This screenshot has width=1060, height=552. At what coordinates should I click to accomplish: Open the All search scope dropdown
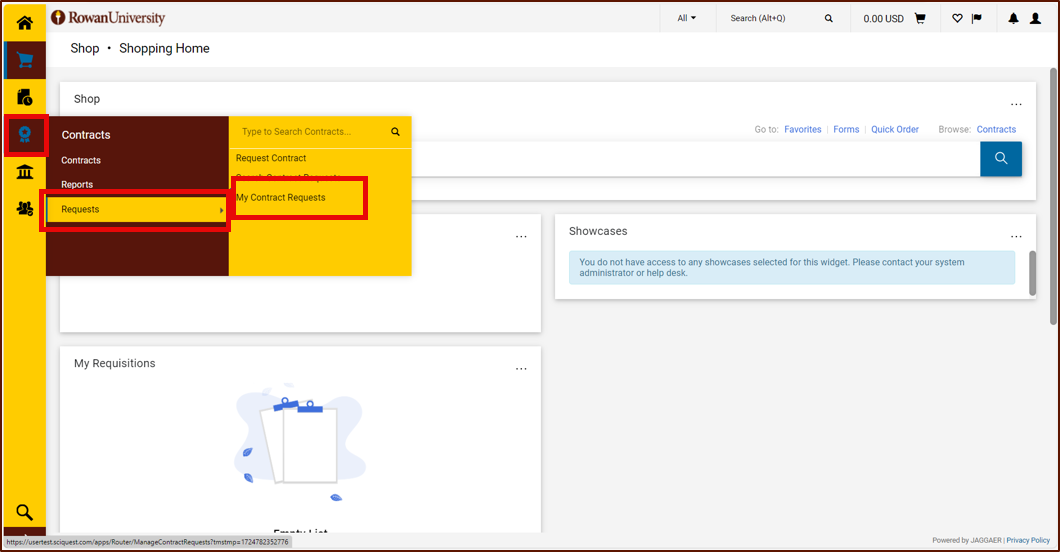coord(686,18)
